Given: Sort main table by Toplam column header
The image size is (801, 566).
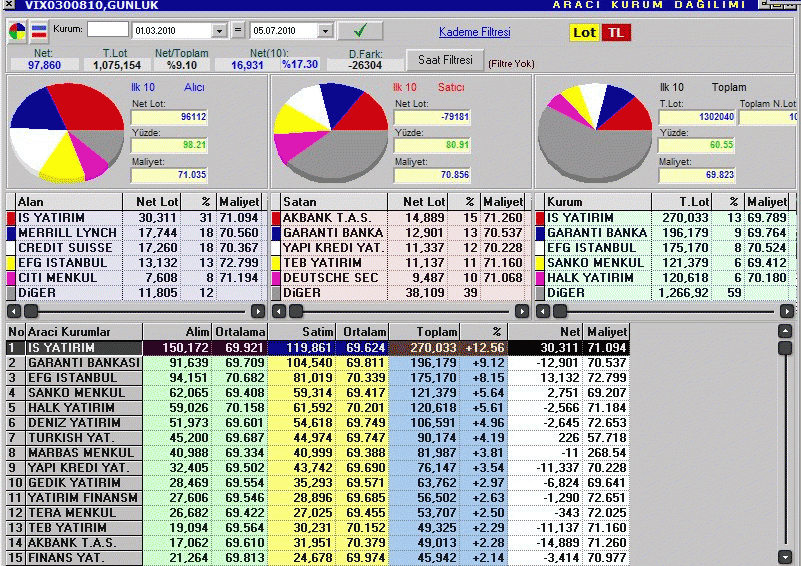Looking at the screenshot, I should coord(424,332).
